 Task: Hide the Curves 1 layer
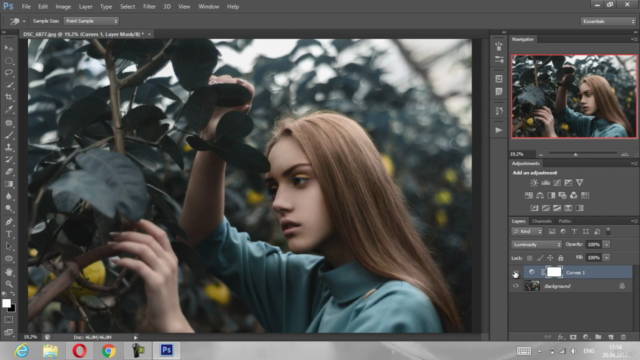(x=516, y=272)
